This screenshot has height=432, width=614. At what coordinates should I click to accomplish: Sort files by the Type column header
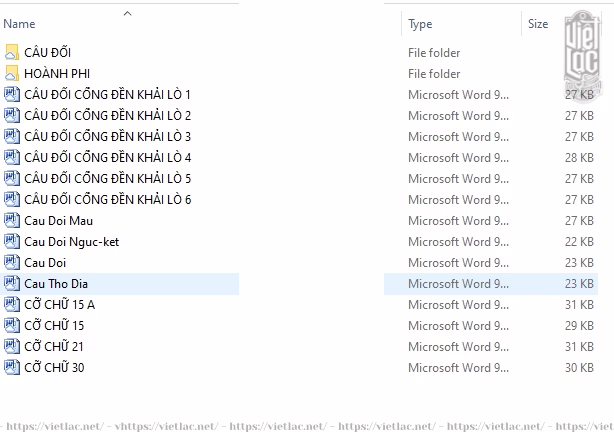420,24
